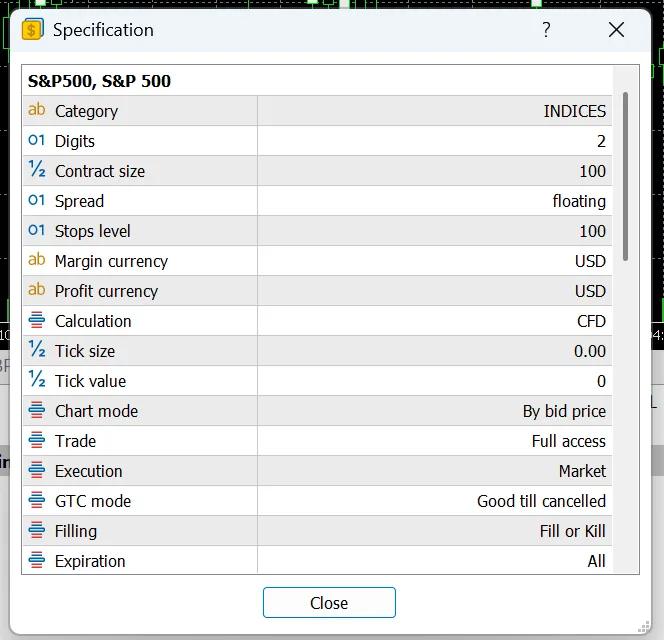Viewport: 664px width, 640px height.
Task: Click the Expiration value 'All'
Action: click(x=597, y=562)
